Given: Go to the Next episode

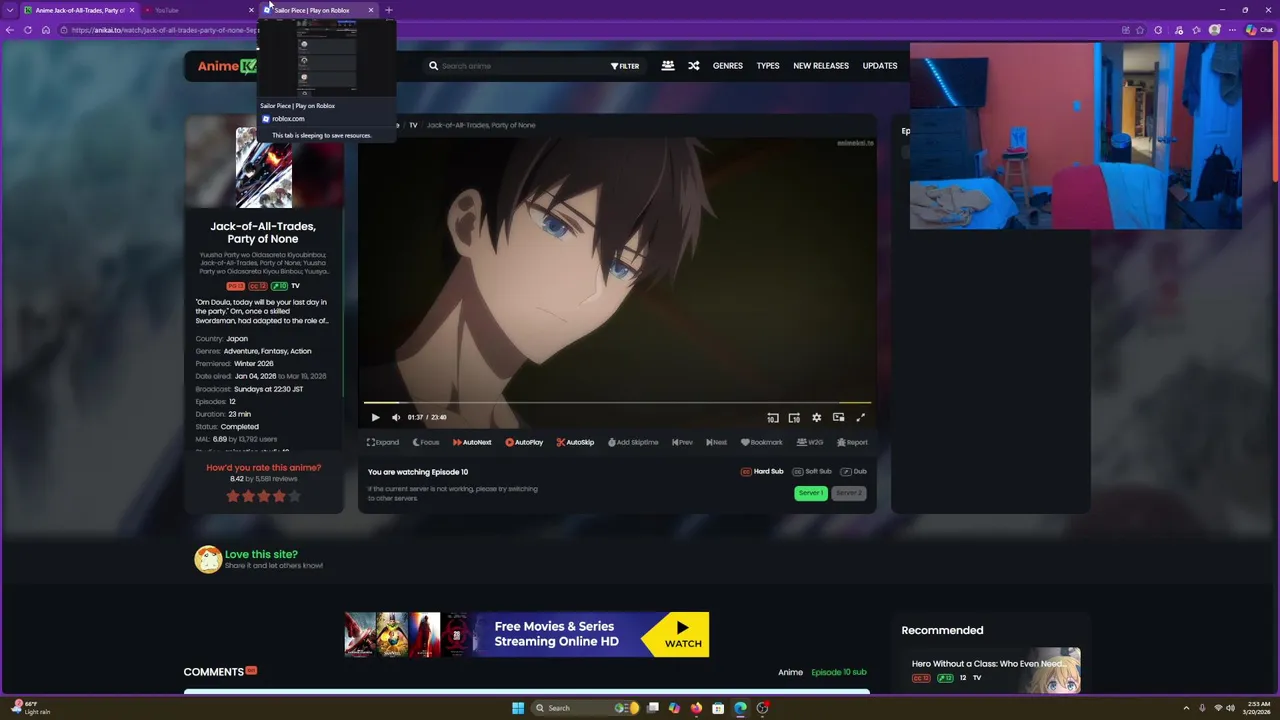Looking at the screenshot, I should [717, 442].
